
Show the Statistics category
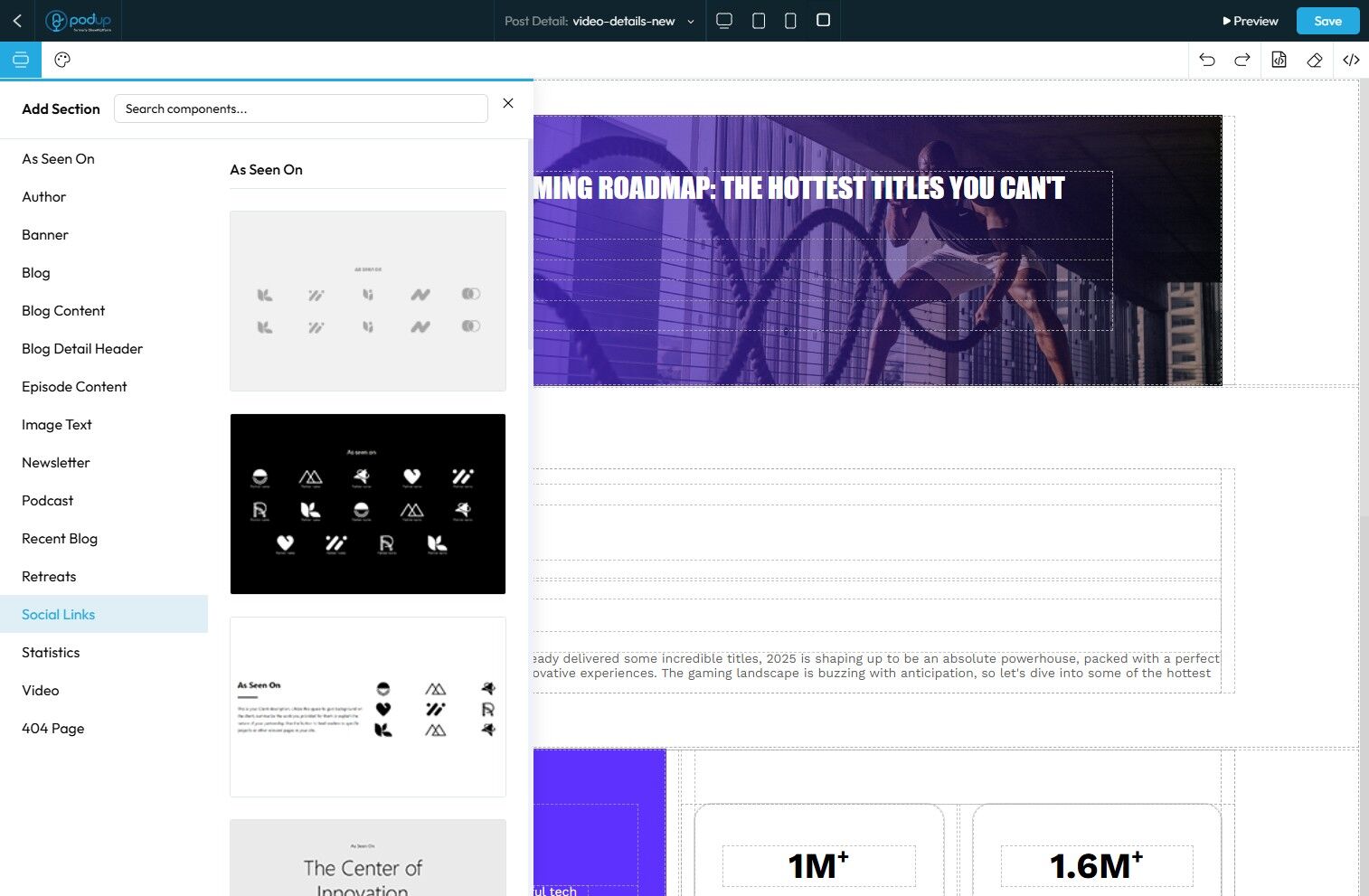(x=104, y=653)
